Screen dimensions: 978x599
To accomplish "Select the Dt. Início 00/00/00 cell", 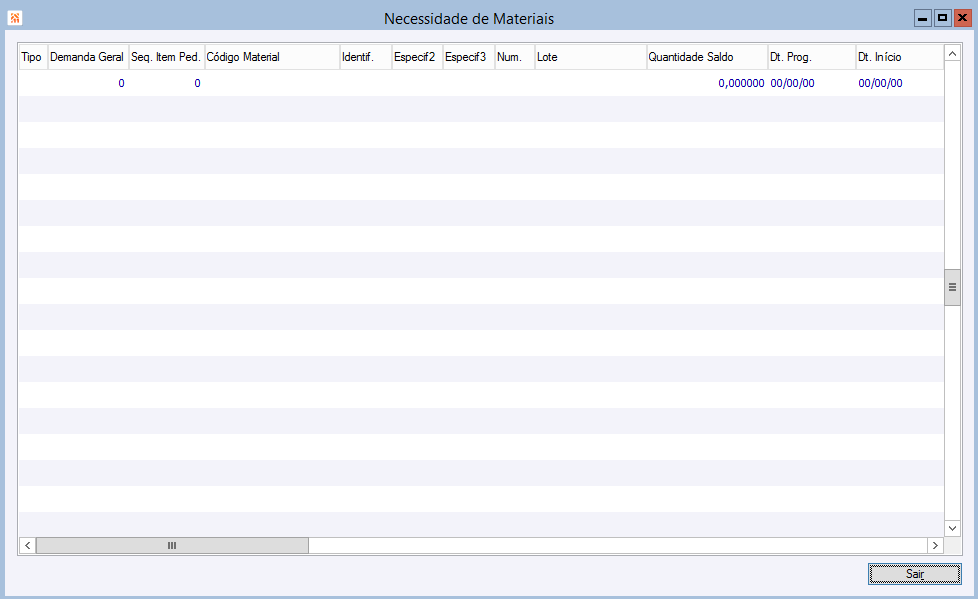I will coord(899,83).
